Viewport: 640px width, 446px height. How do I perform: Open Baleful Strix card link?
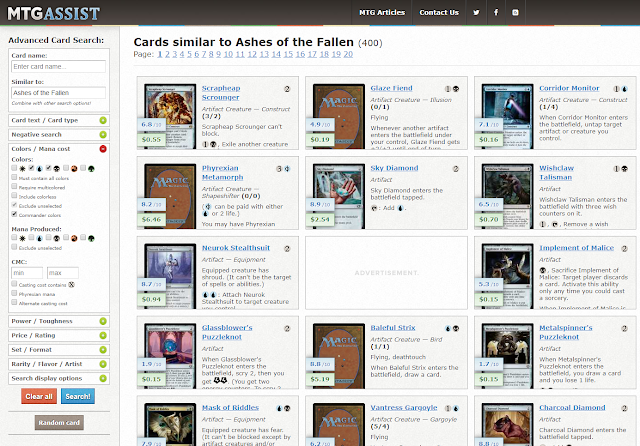pos(393,328)
